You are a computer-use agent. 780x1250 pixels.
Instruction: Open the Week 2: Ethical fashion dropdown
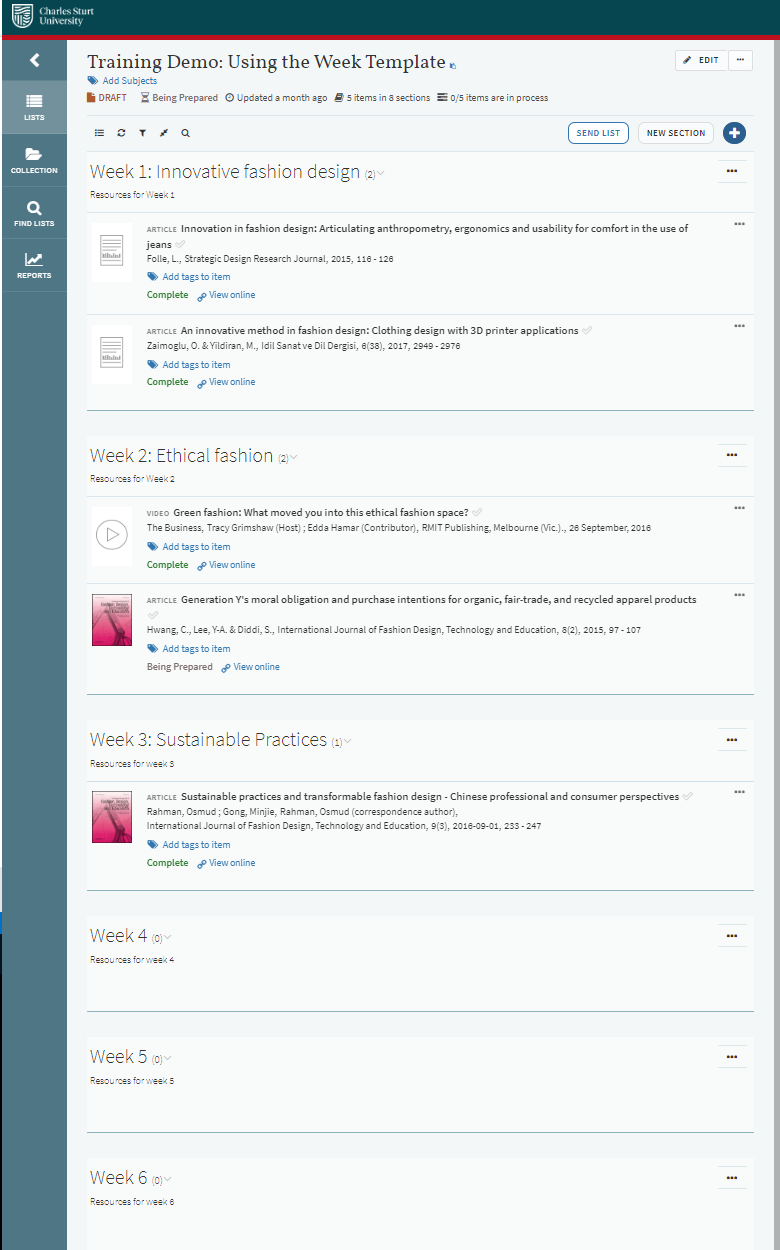click(293, 455)
